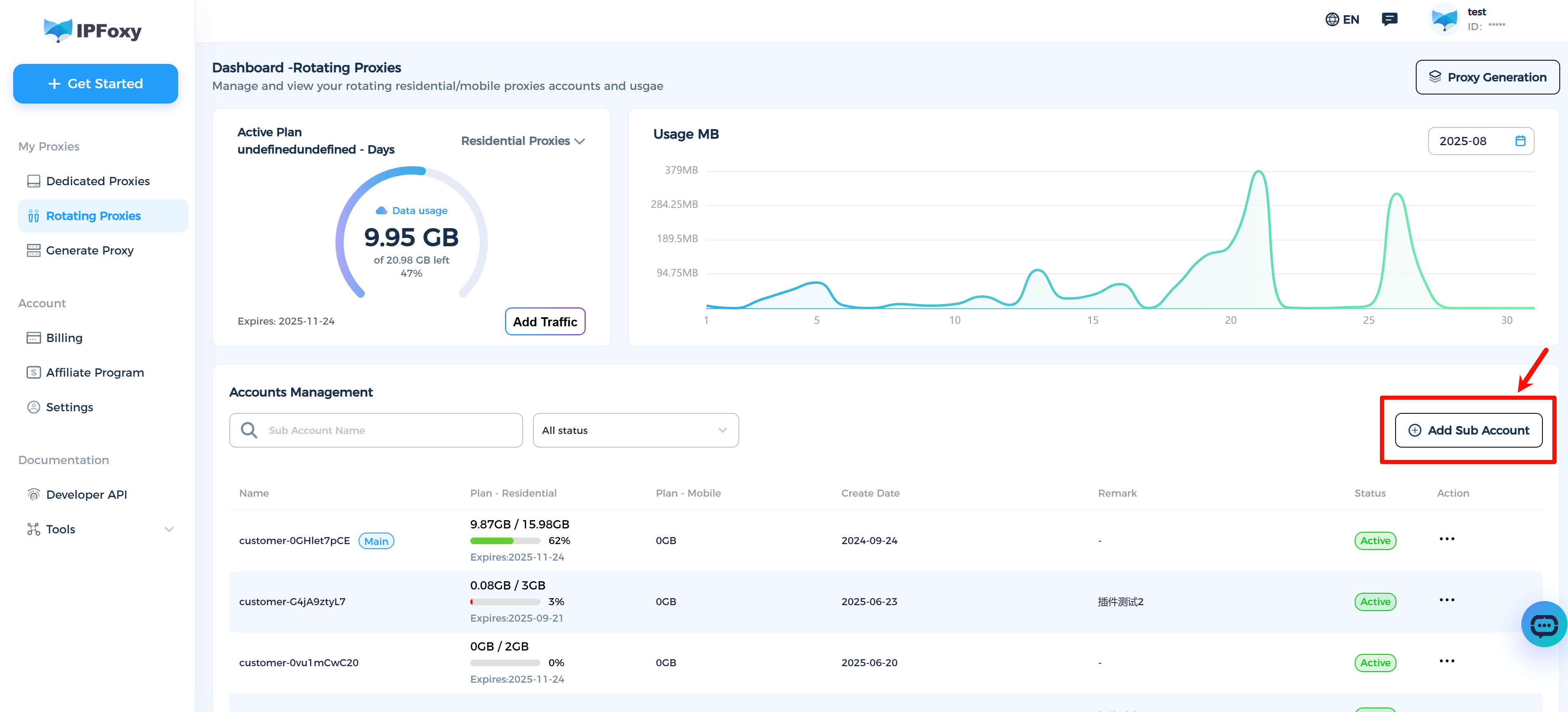Expand the Residential Proxies plan dropdown
1568x712 pixels.
click(x=522, y=141)
